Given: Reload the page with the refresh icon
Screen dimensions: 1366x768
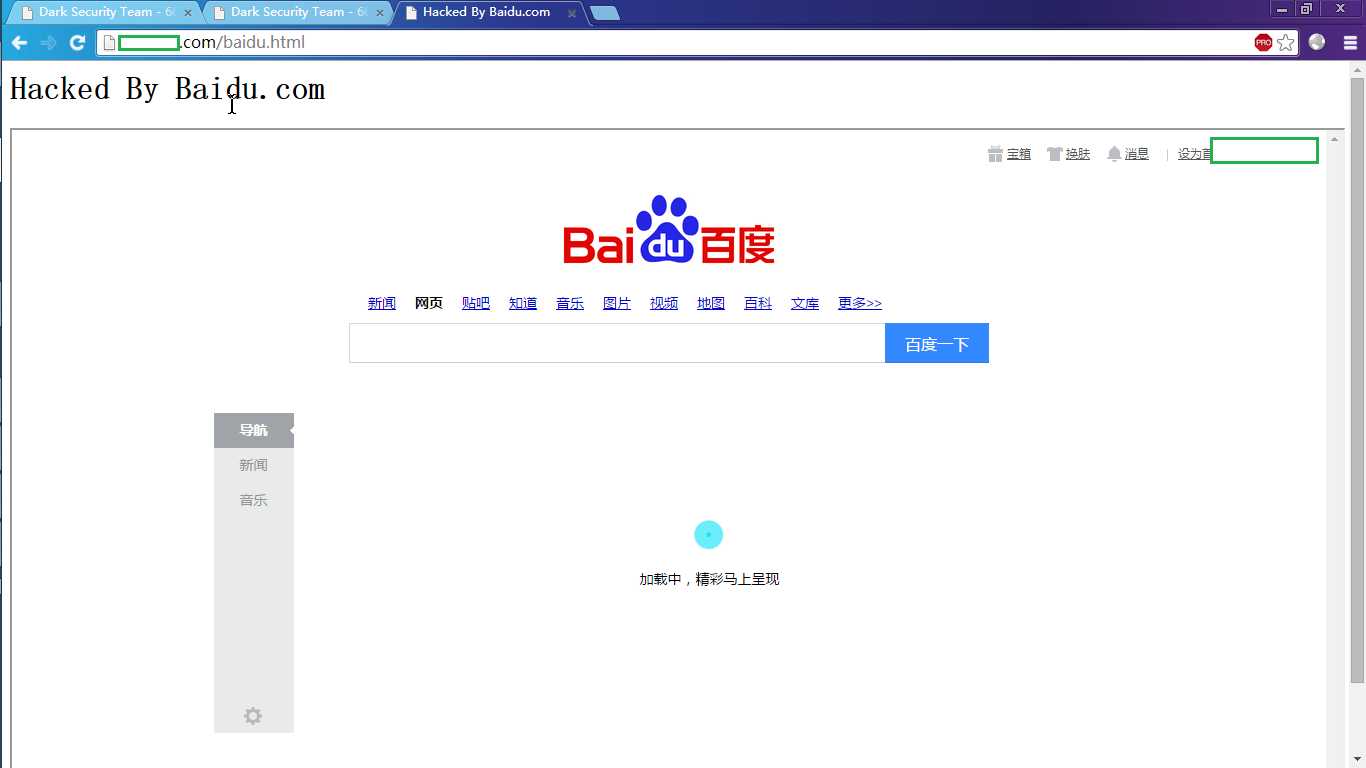Looking at the screenshot, I should [77, 43].
